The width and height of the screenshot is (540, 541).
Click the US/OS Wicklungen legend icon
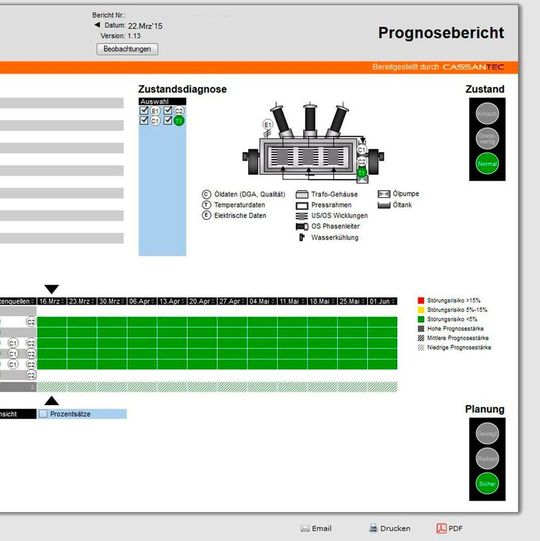[x=302, y=216]
